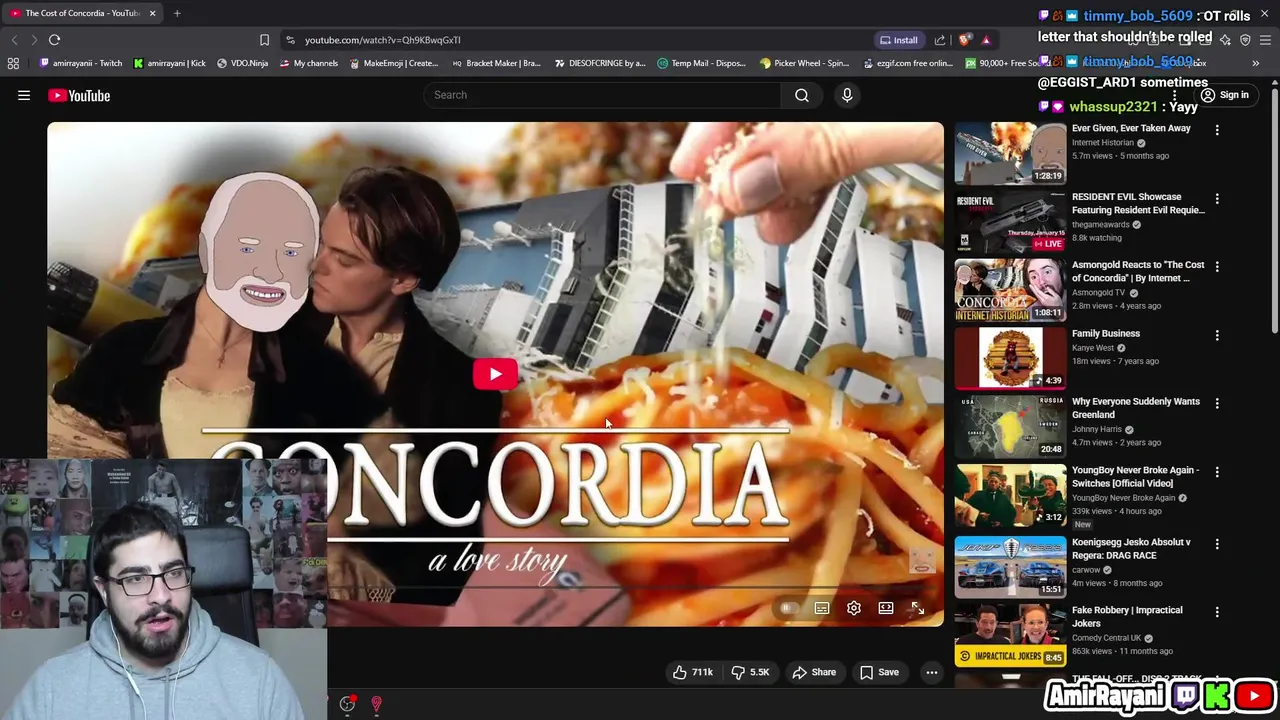
Task: Open Koenigsegg Jesko DRAG RACE title
Action: [x=1131, y=549]
